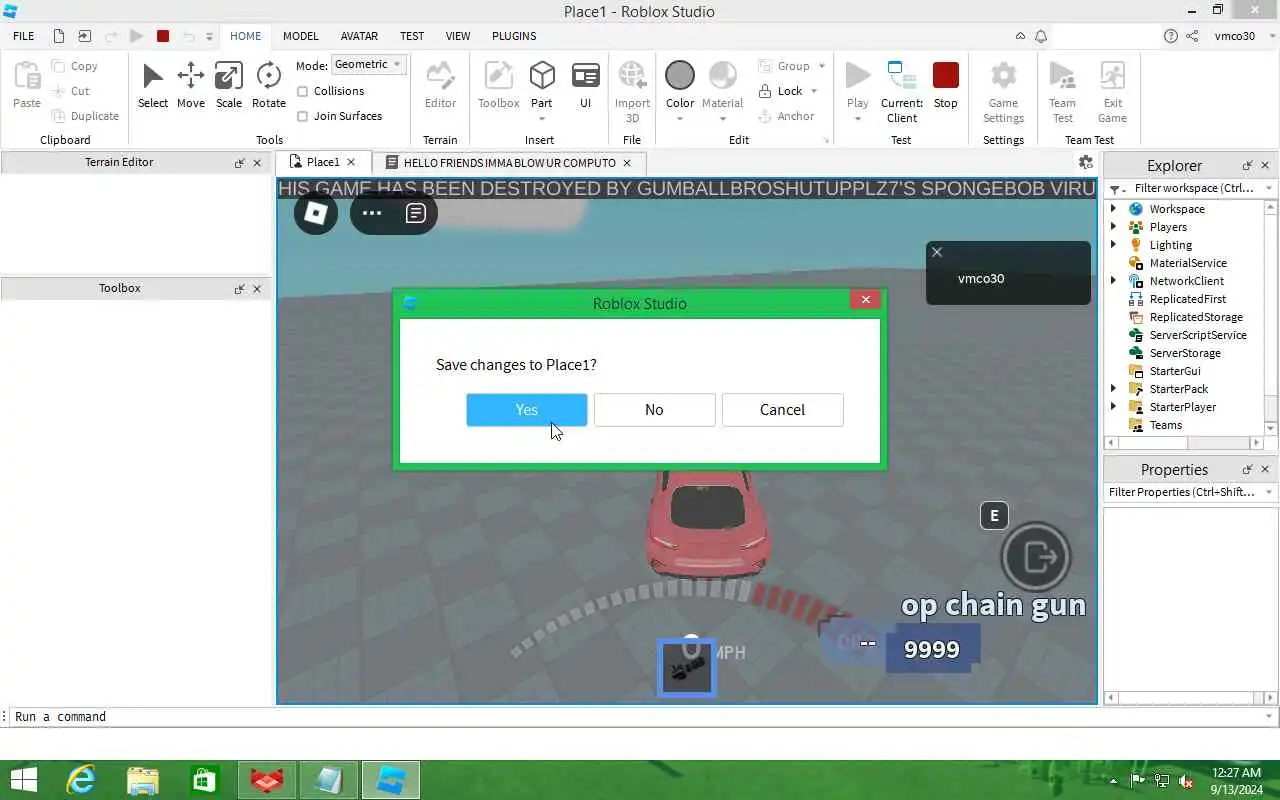Image resolution: width=1280 pixels, height=800 pixels.
Task: Open Game Settings
Action: coord(1003,91)
